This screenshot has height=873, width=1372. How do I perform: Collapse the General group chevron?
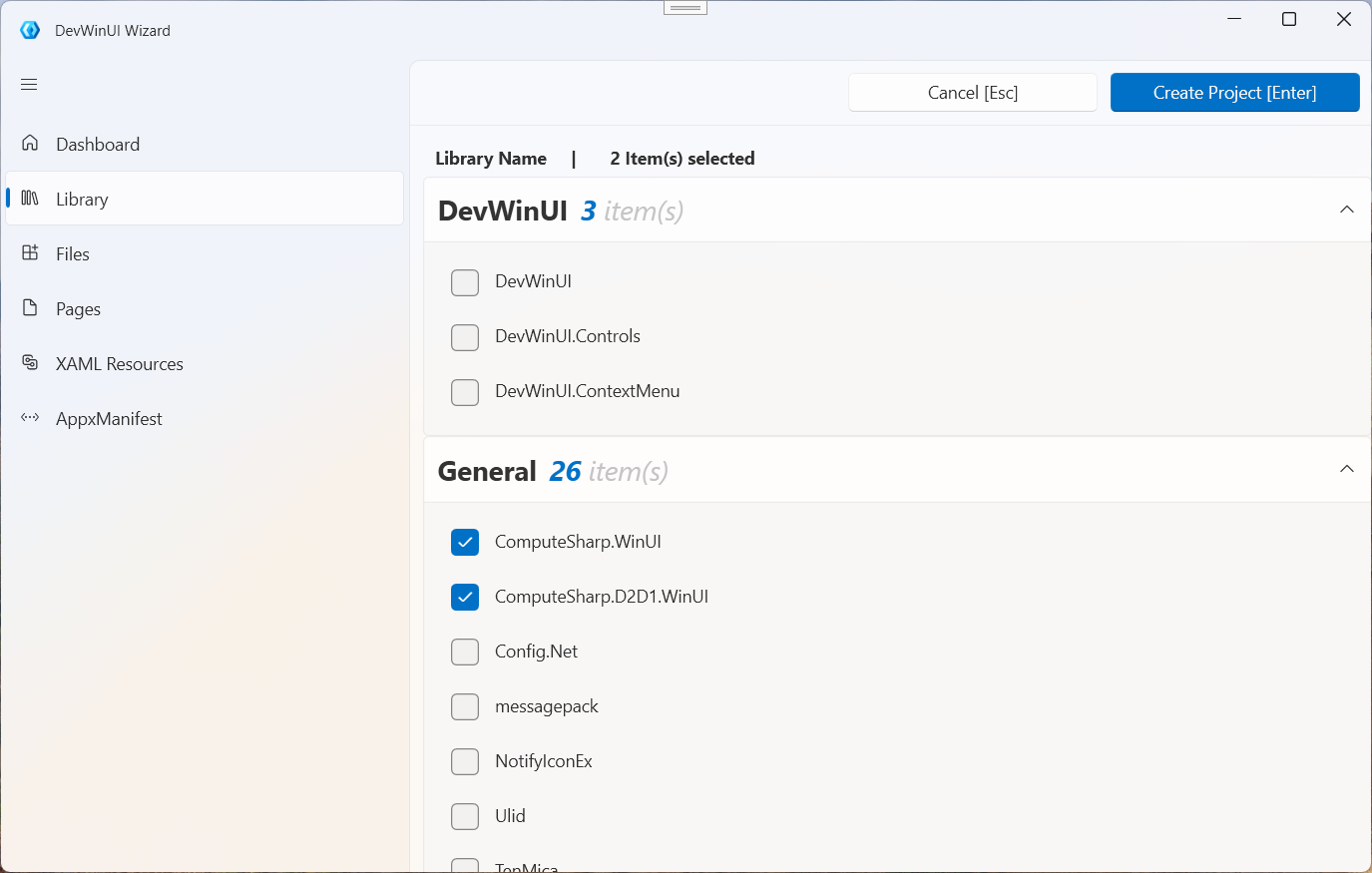tap(1347, 469)
